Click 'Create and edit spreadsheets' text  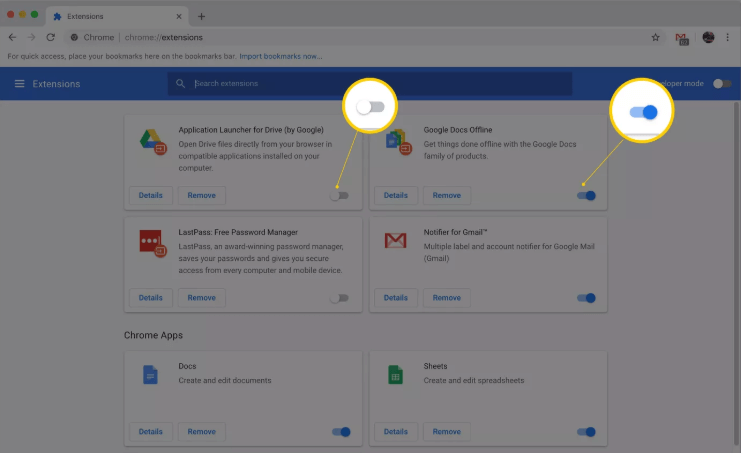point(474,380)
